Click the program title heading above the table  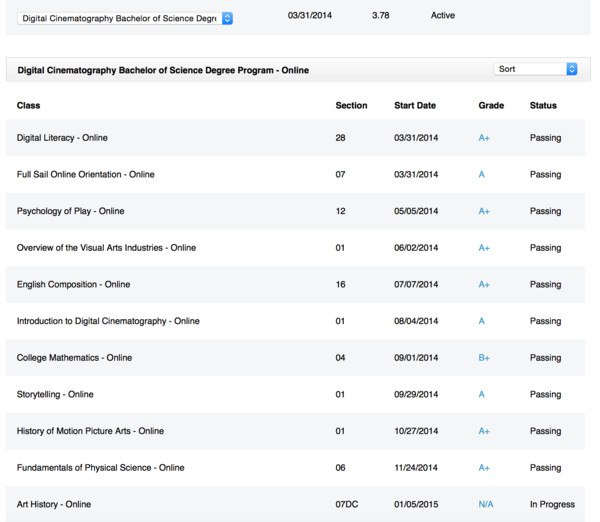(x=163, y=70)
